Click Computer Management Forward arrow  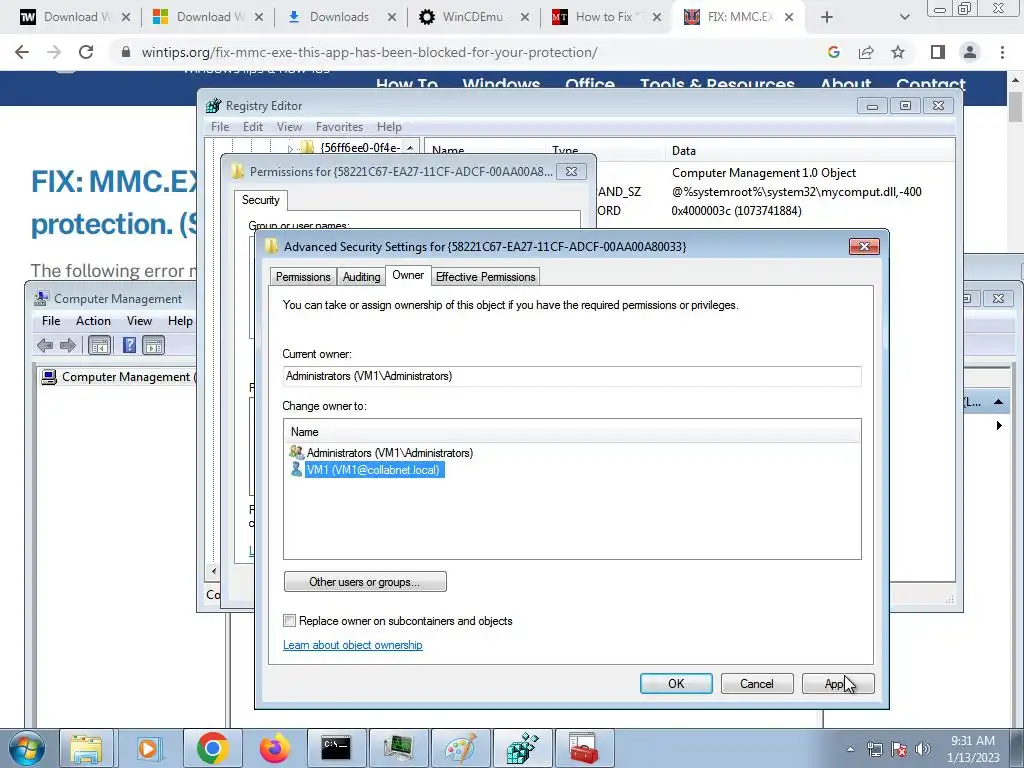pyautogui.click(x=68, y=345)
